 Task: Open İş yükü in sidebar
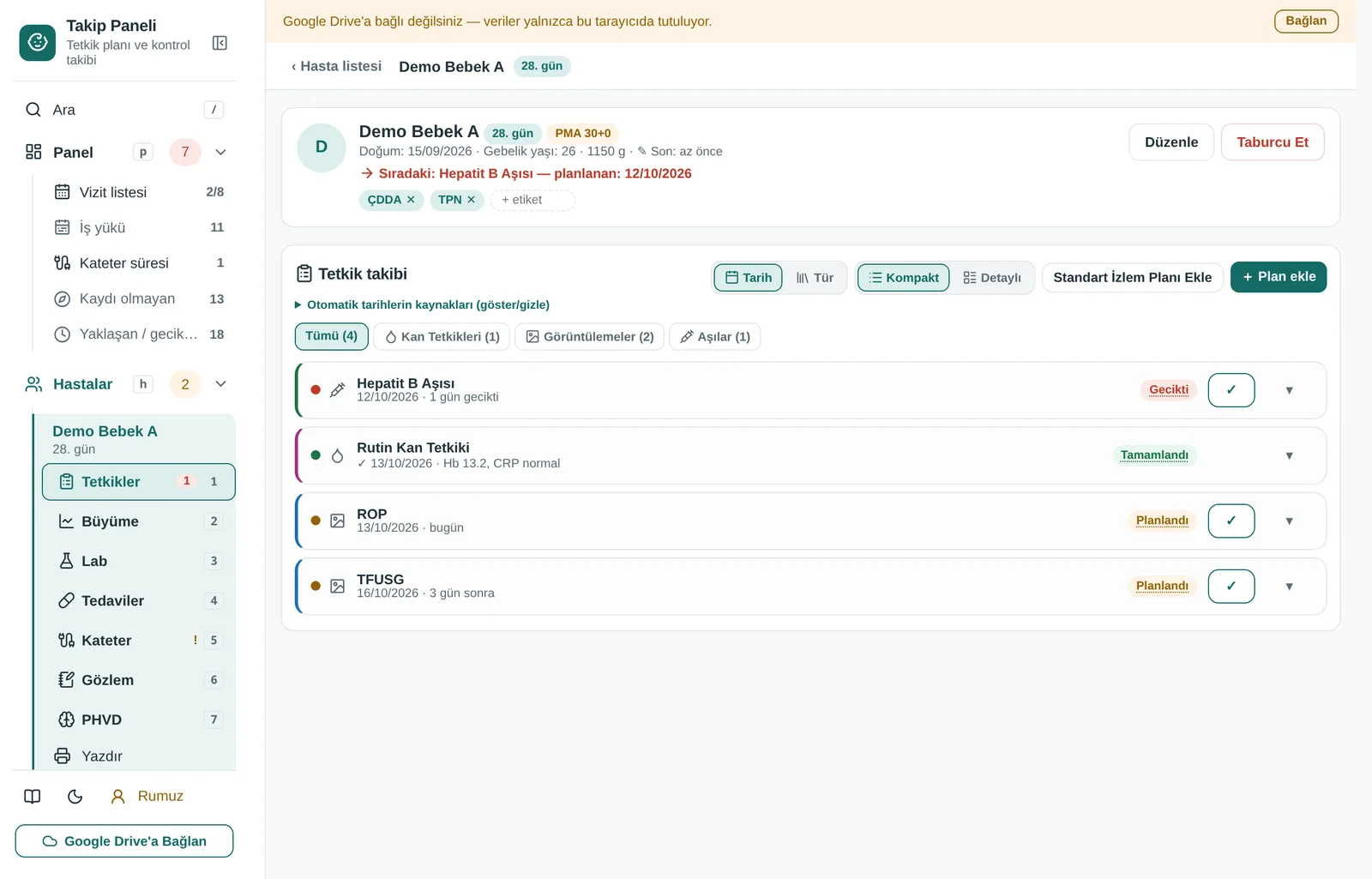point(139,227)
